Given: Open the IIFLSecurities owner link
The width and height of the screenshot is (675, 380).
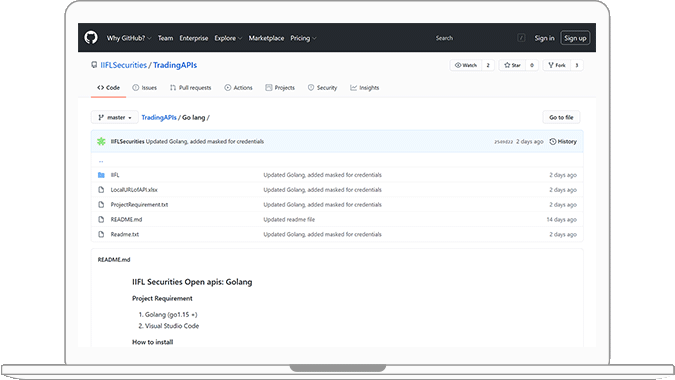Looking at the screenshot, I should [x=124, y=65].
